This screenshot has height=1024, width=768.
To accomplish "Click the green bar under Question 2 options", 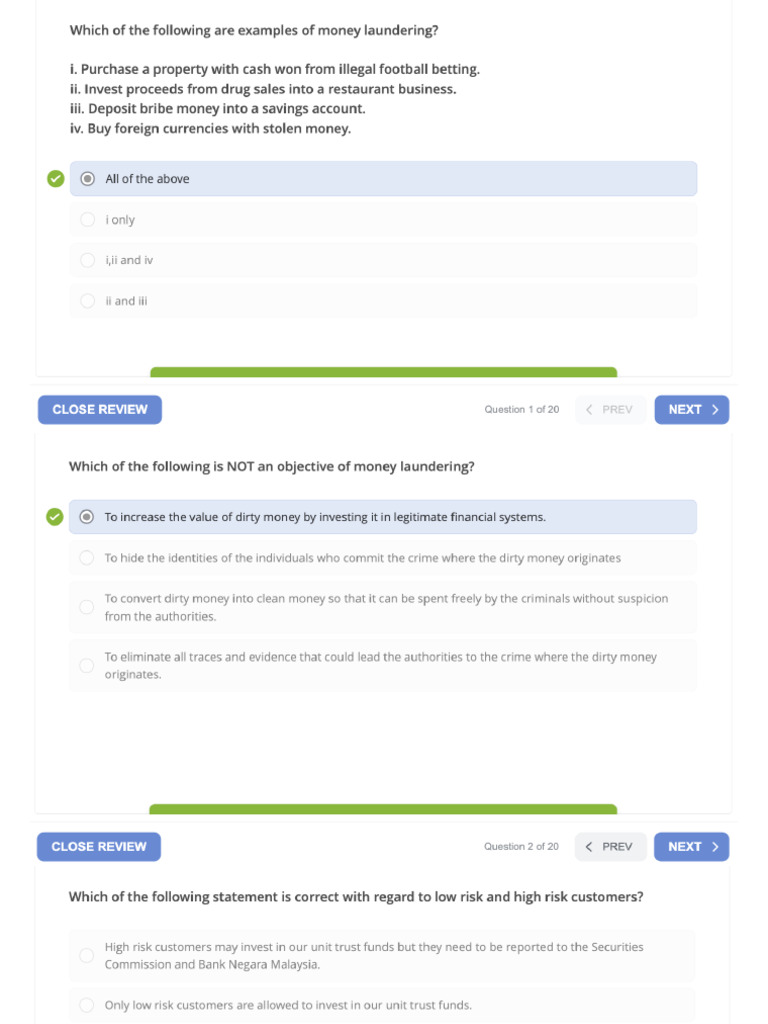I will tap(383, 809).
